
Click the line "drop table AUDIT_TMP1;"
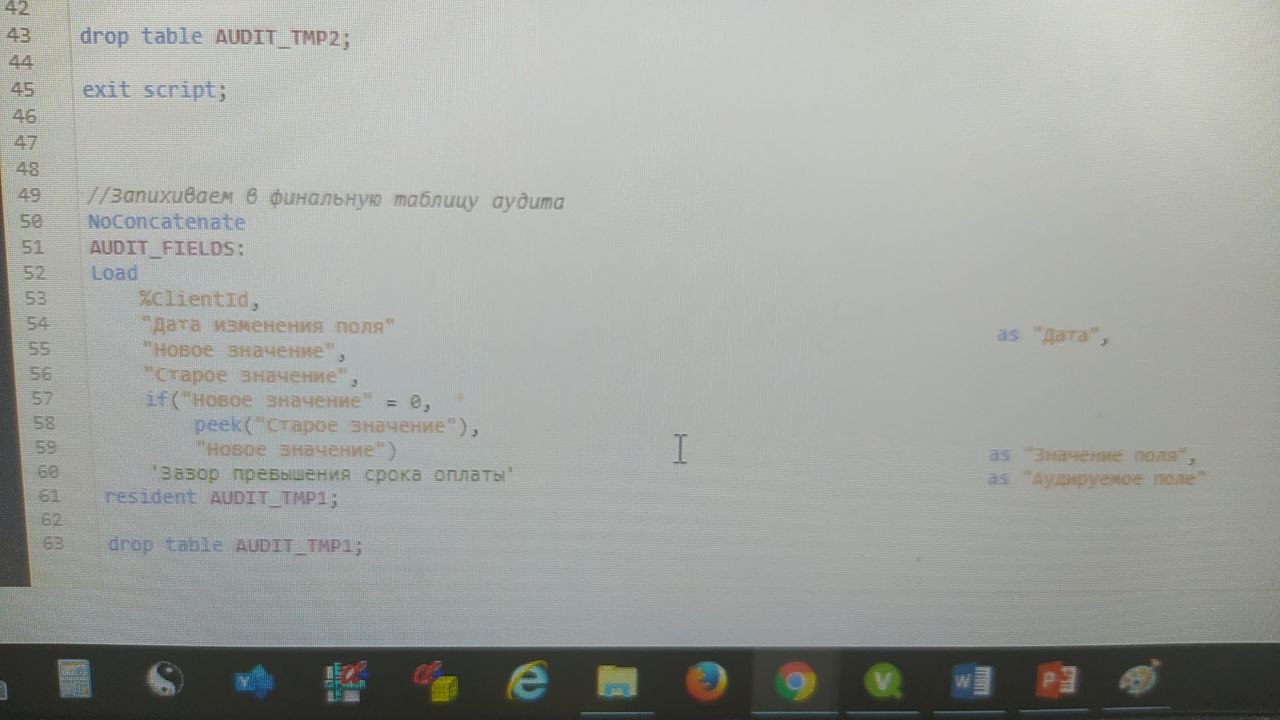[x=235, y=545]
